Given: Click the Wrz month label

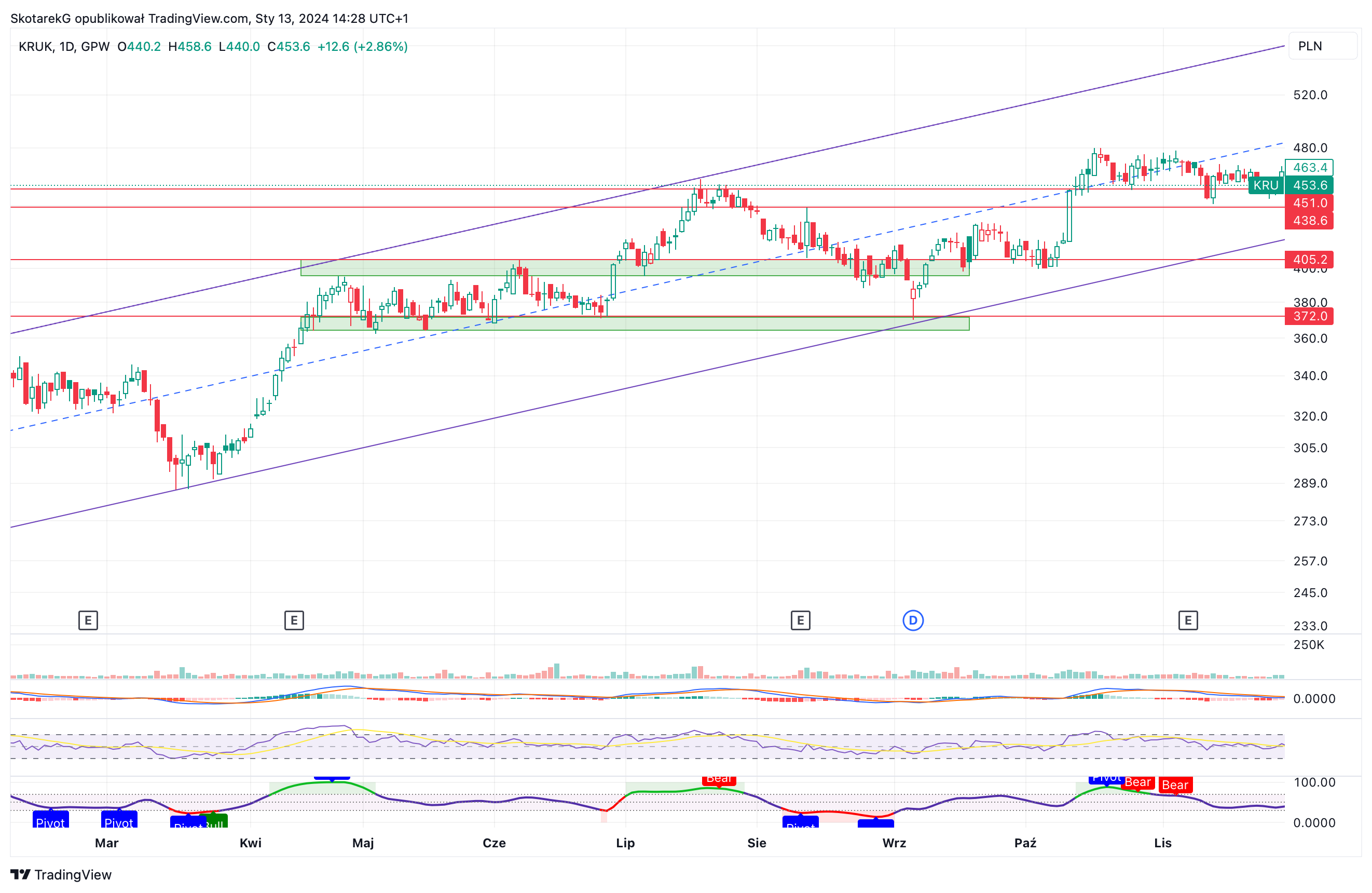Looking at the screenshot, I should point(894,843).
